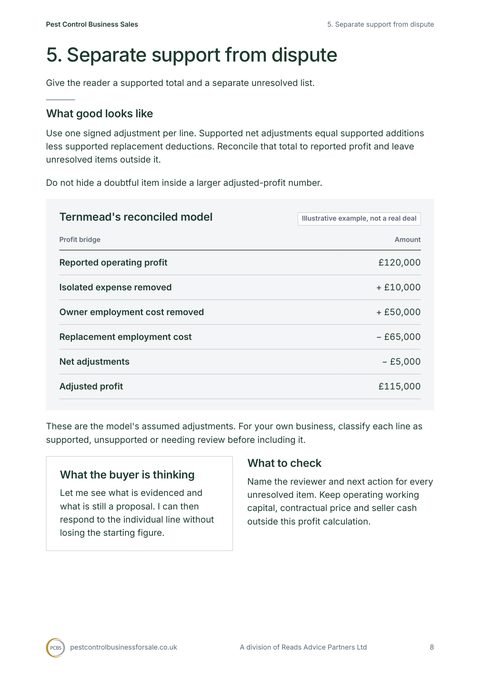Click the '5. Separate support from dispute' main heading

coord(191,55)
